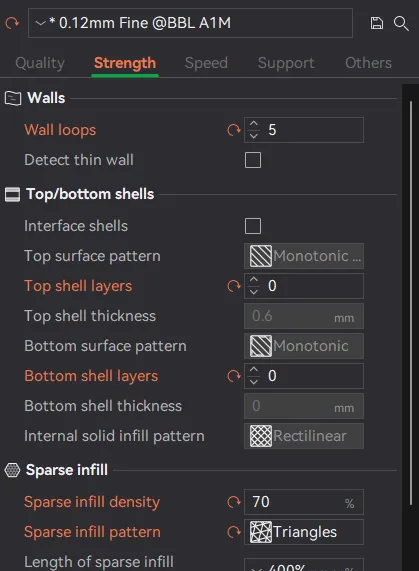Open the Sparse infill pattern Triangles dropdown
The width and height of the screenshot is (419, 571).
[304, 532]
